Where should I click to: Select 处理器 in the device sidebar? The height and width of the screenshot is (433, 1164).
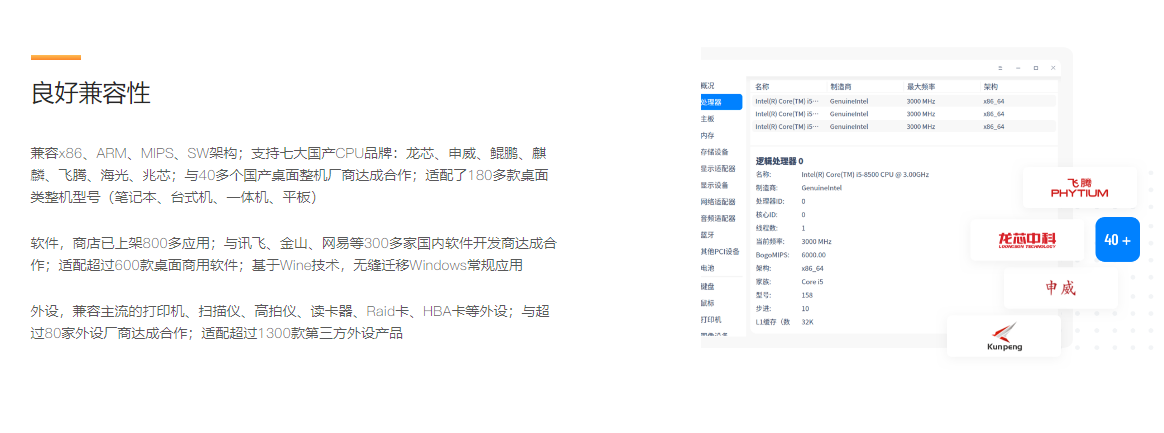[718, 102]
